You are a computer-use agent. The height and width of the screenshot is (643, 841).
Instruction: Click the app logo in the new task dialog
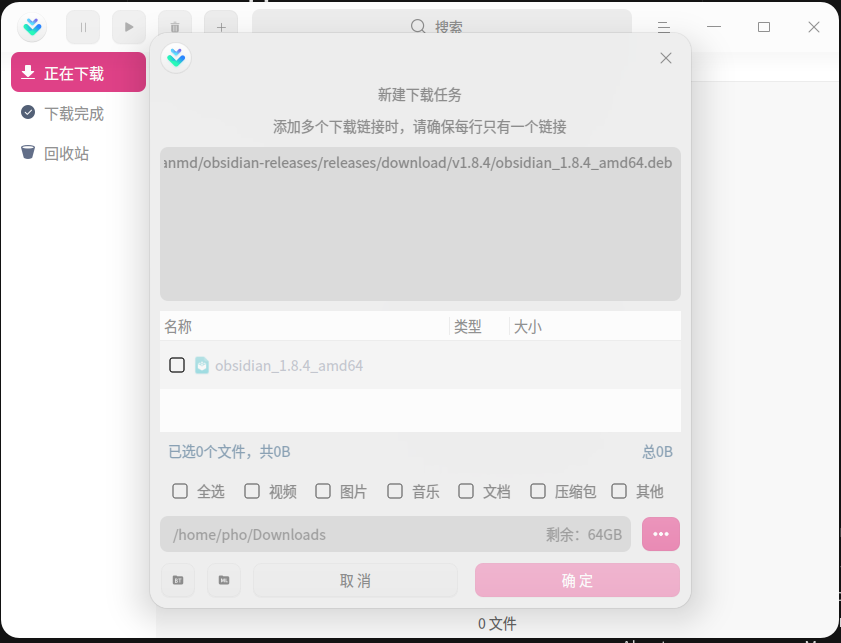tap(176, 57)
